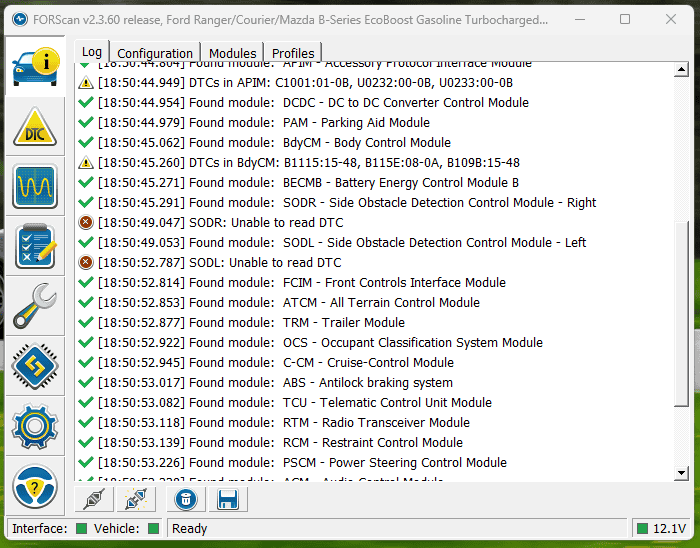Click the Interface green status indicator
This screenshot has width=700, height=548.
(x=81, y=529)
